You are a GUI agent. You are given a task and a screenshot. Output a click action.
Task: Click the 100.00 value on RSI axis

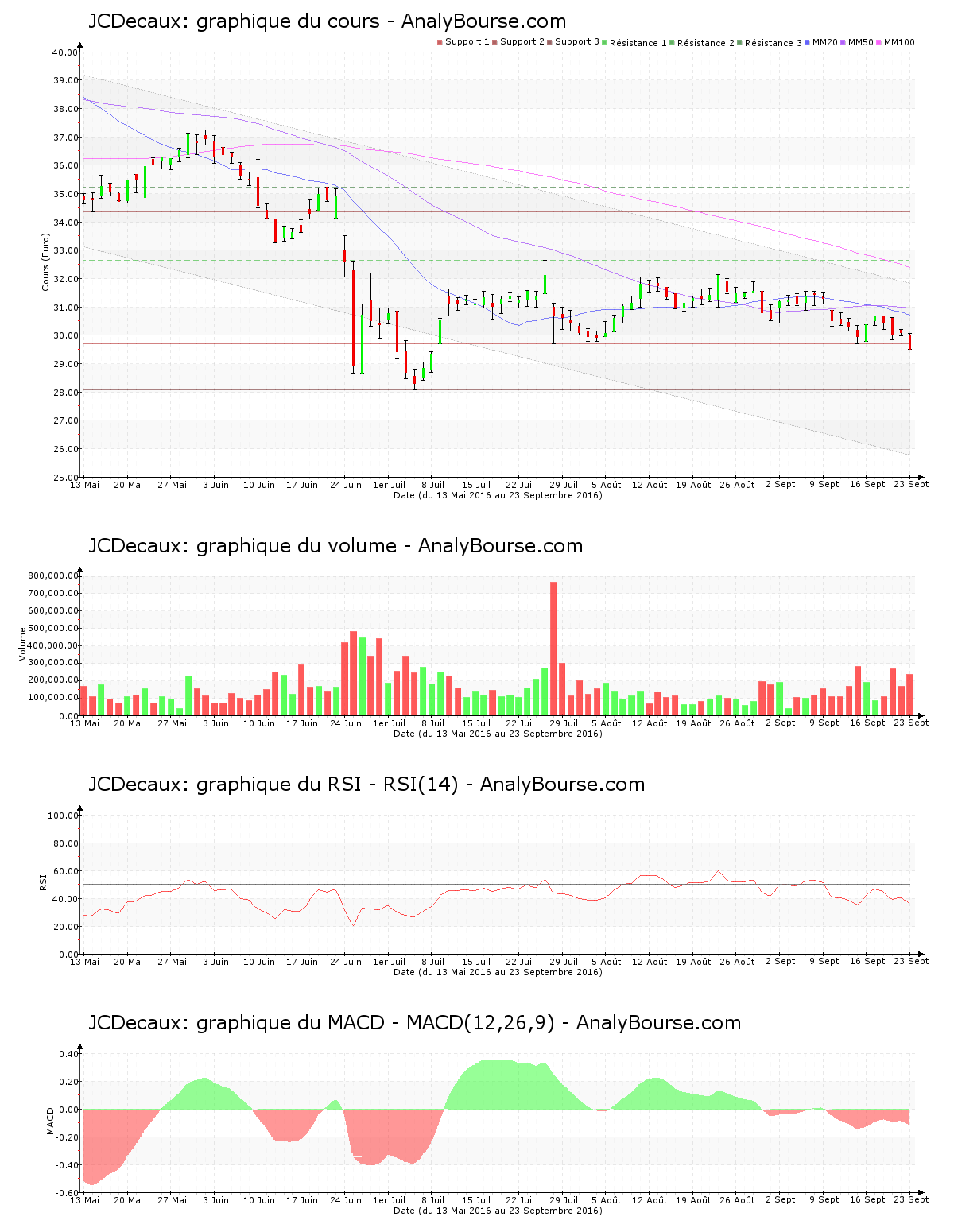click(x=63, y=816)
